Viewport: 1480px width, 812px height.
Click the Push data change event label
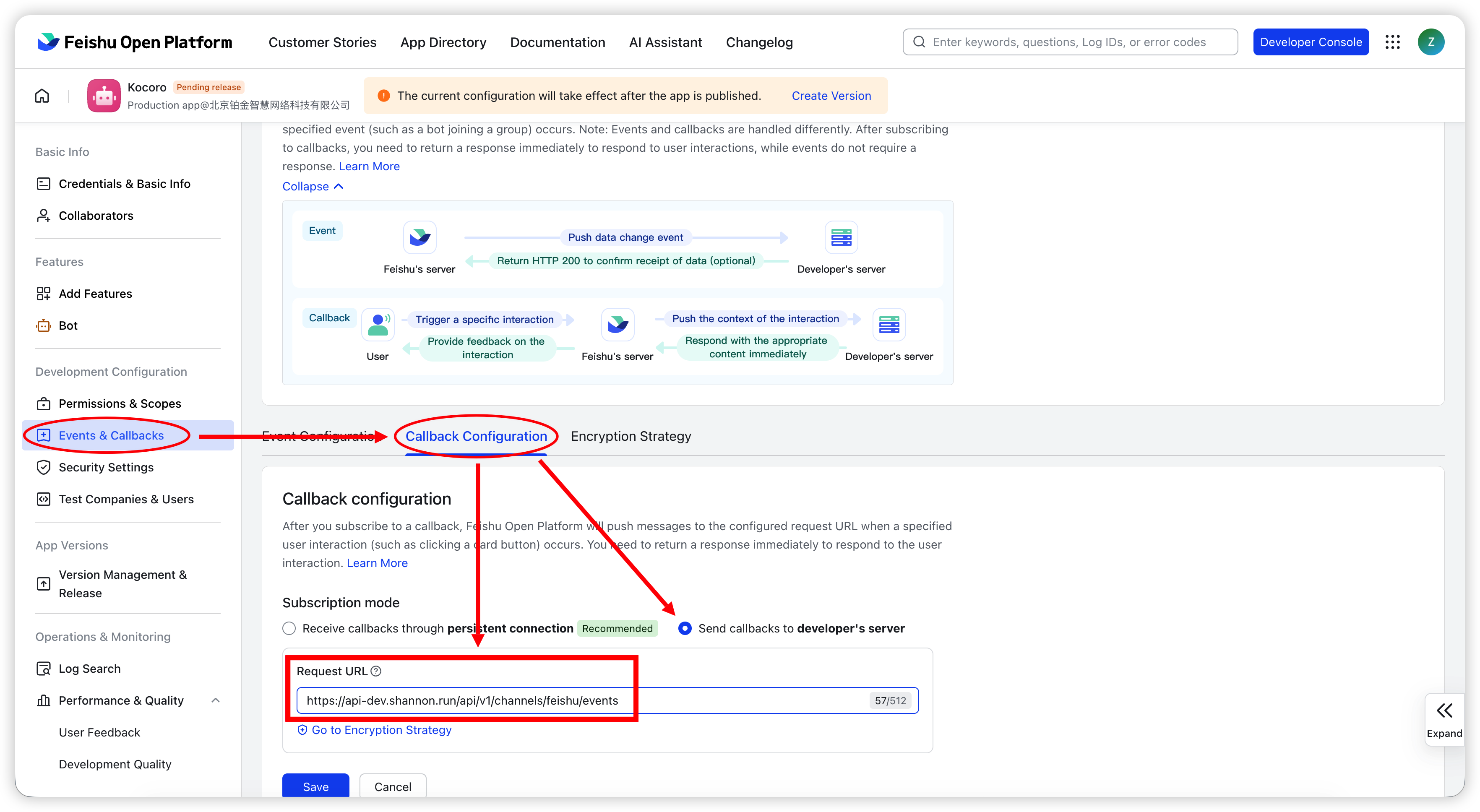[625, 237]
